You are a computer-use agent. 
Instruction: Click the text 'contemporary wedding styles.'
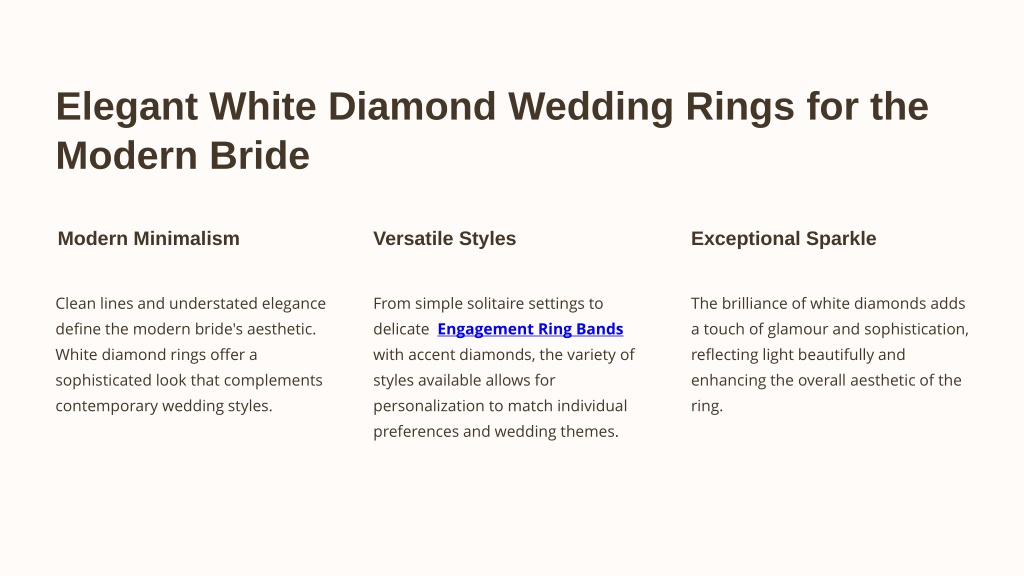pos(164,406)
